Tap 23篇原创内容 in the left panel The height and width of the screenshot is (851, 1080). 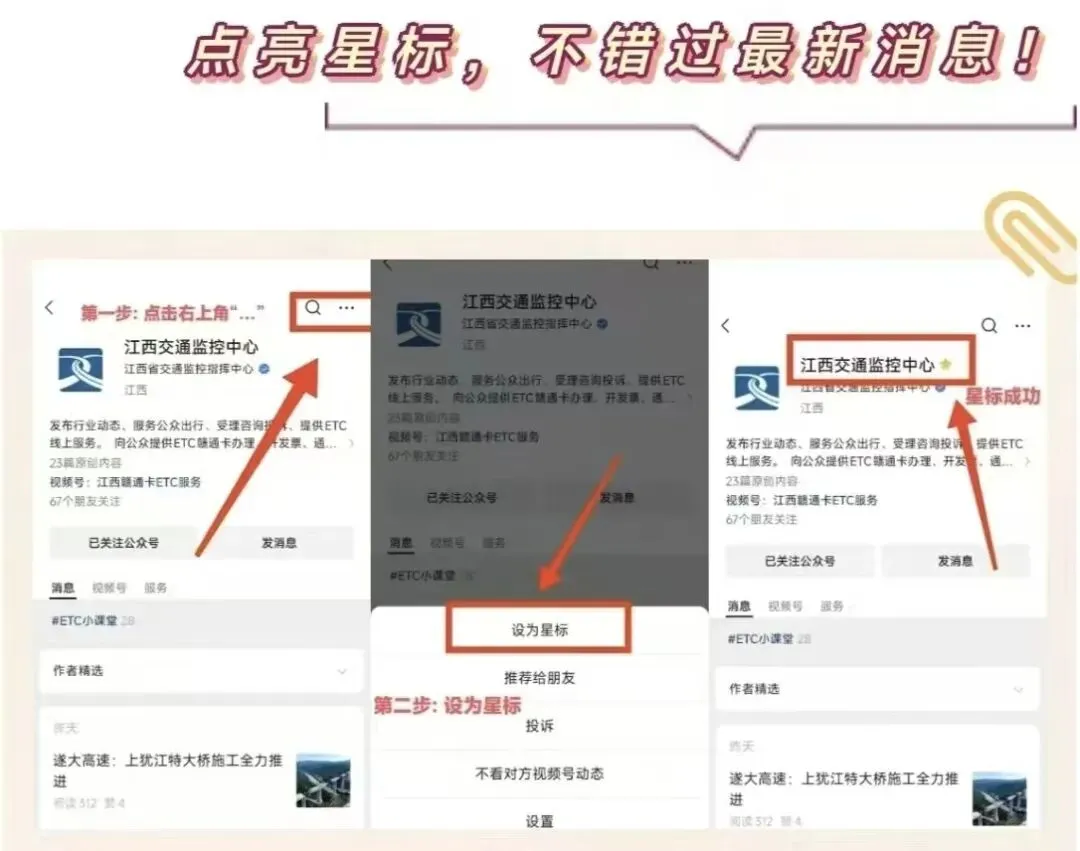click(85, 463)
